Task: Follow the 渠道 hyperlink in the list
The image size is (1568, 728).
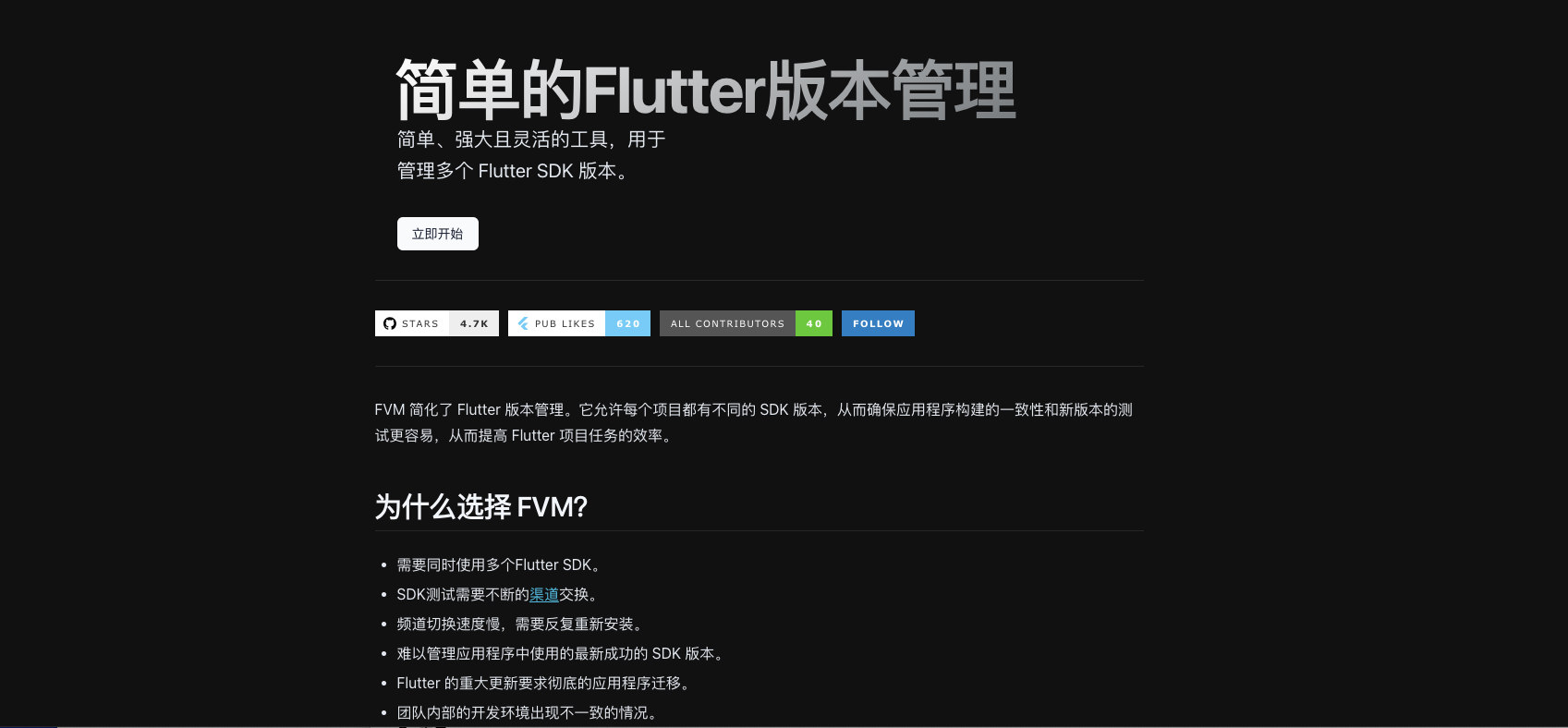Action: (544, 595)
